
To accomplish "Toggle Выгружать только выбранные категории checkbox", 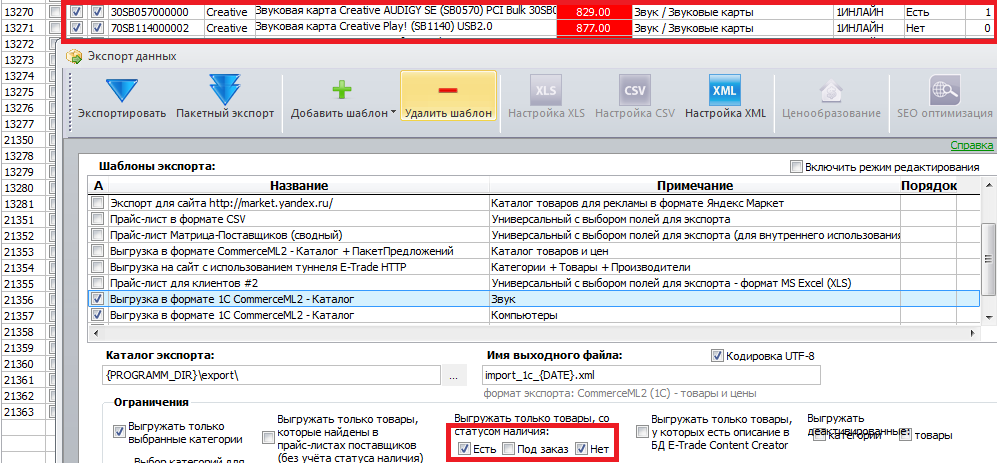I will pyautogui.click(x=118, y=431).
